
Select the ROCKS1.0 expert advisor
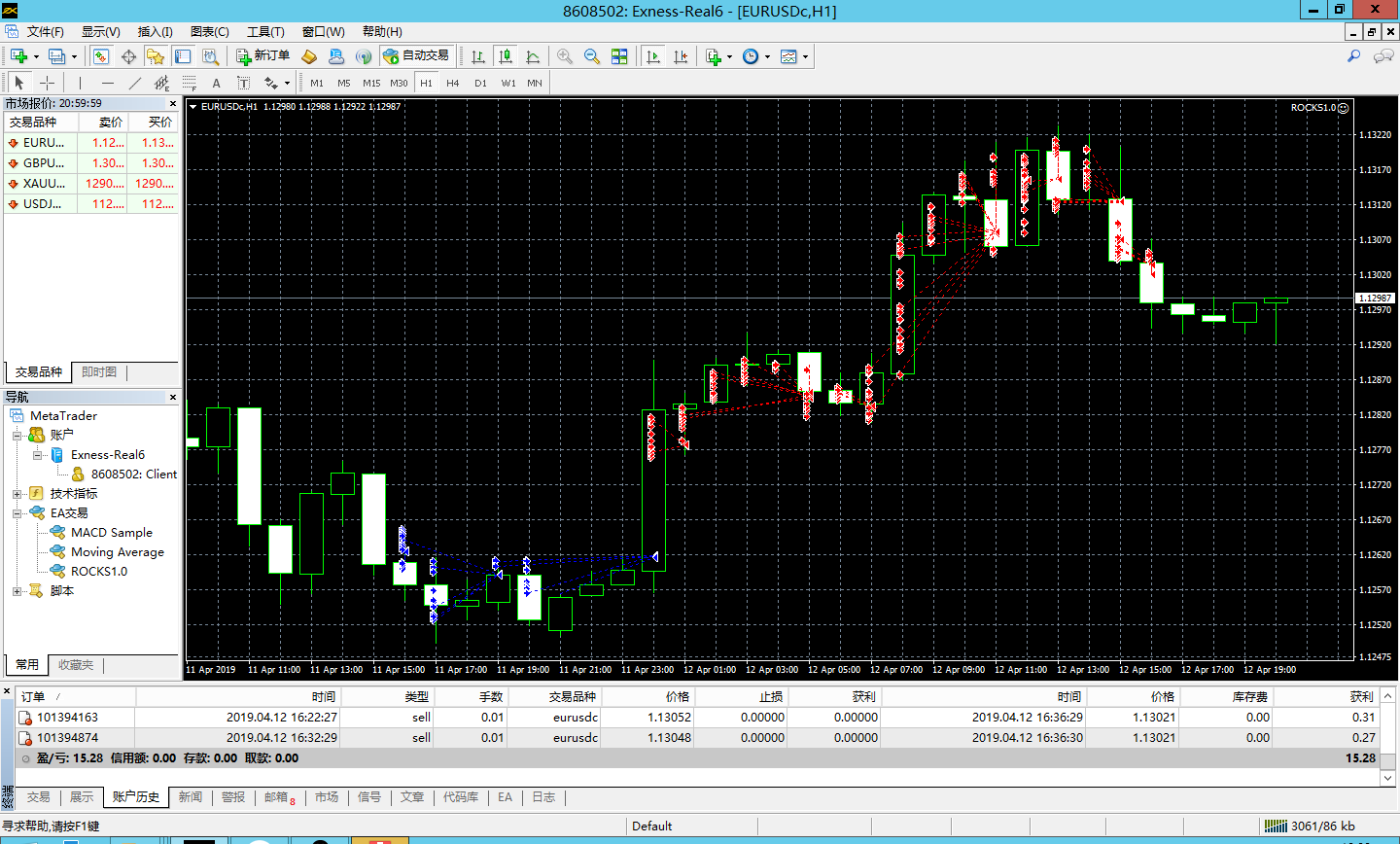click(98, 572)
